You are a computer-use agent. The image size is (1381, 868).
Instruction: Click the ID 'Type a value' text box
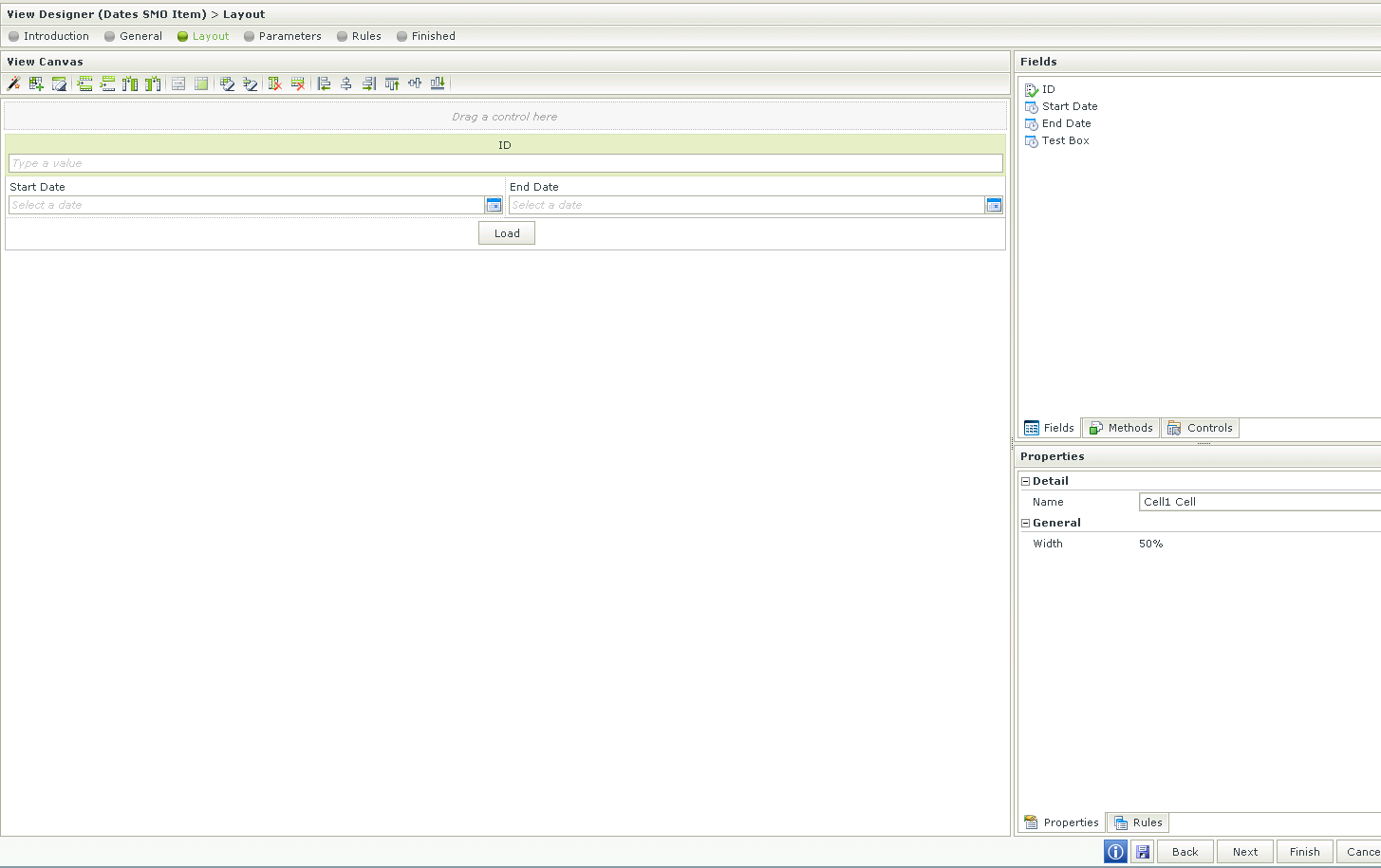tap(505, 163)
